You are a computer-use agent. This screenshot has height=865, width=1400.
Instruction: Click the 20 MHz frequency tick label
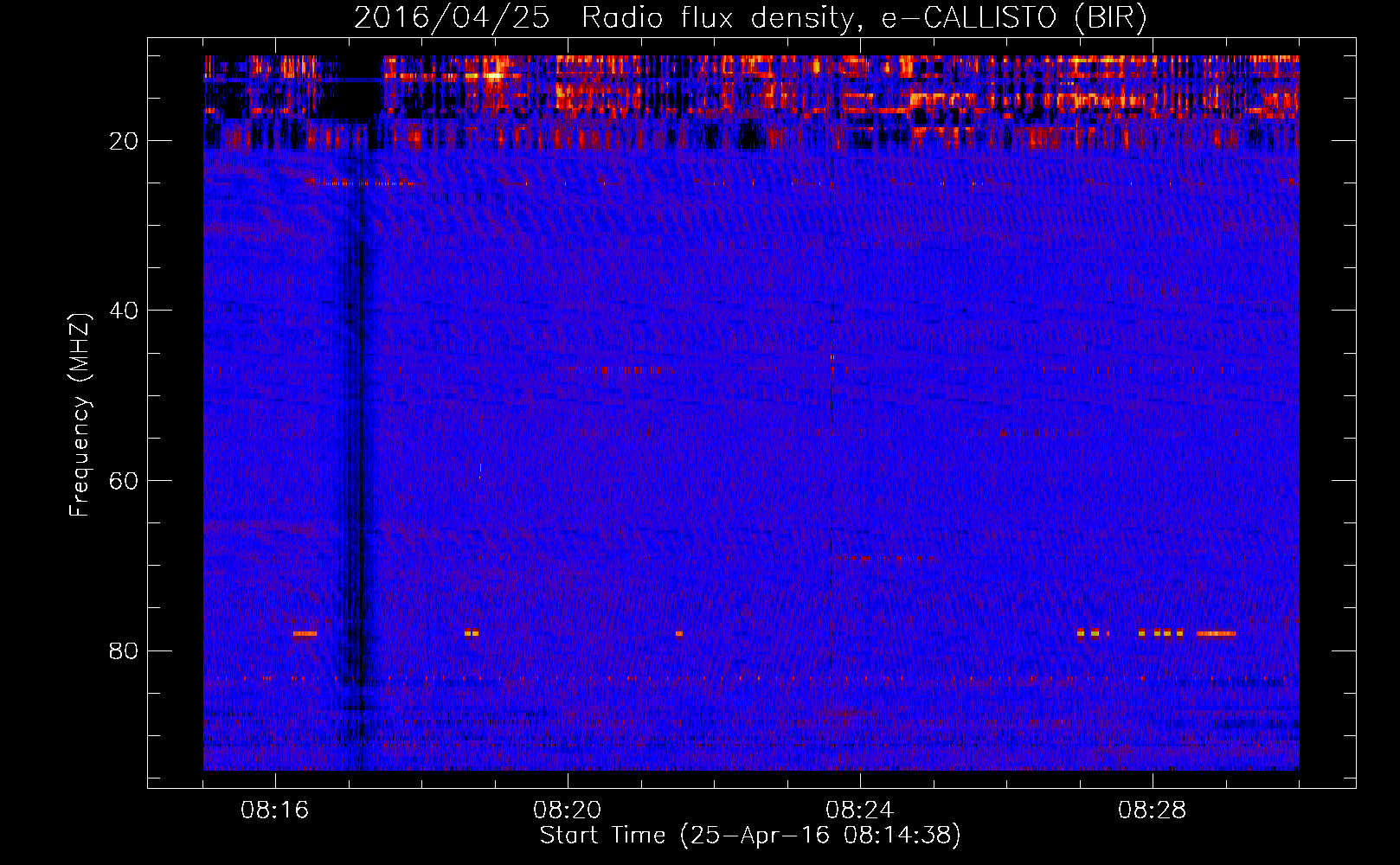click(x=124, y=141)
